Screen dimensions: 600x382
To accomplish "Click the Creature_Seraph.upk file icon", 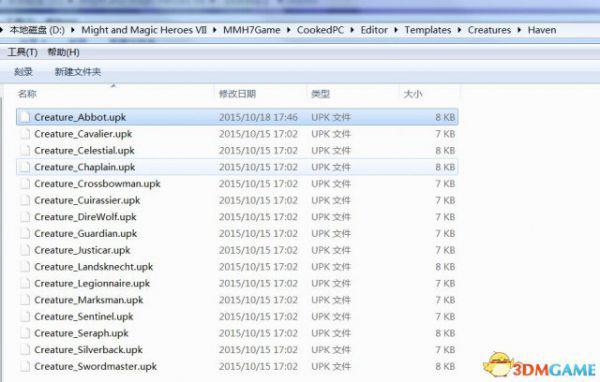I will 25,333.
